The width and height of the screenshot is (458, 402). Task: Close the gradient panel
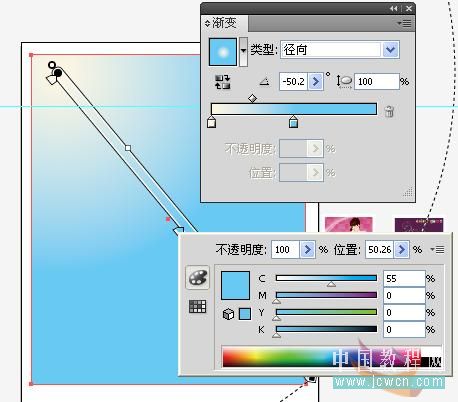click(409, 9)
